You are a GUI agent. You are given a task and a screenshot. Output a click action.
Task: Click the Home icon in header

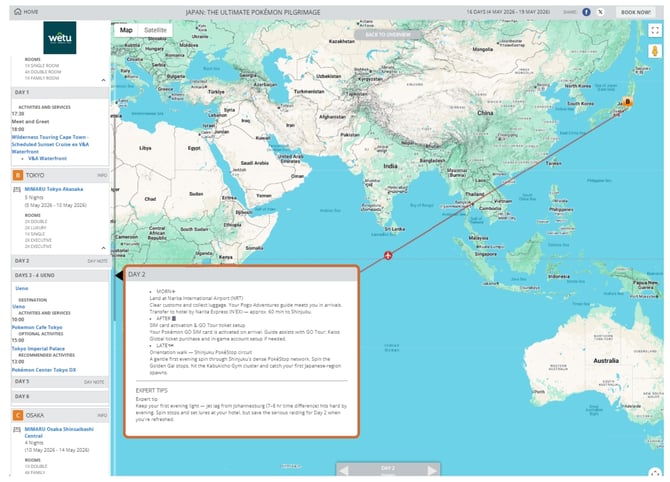point(18,12)
